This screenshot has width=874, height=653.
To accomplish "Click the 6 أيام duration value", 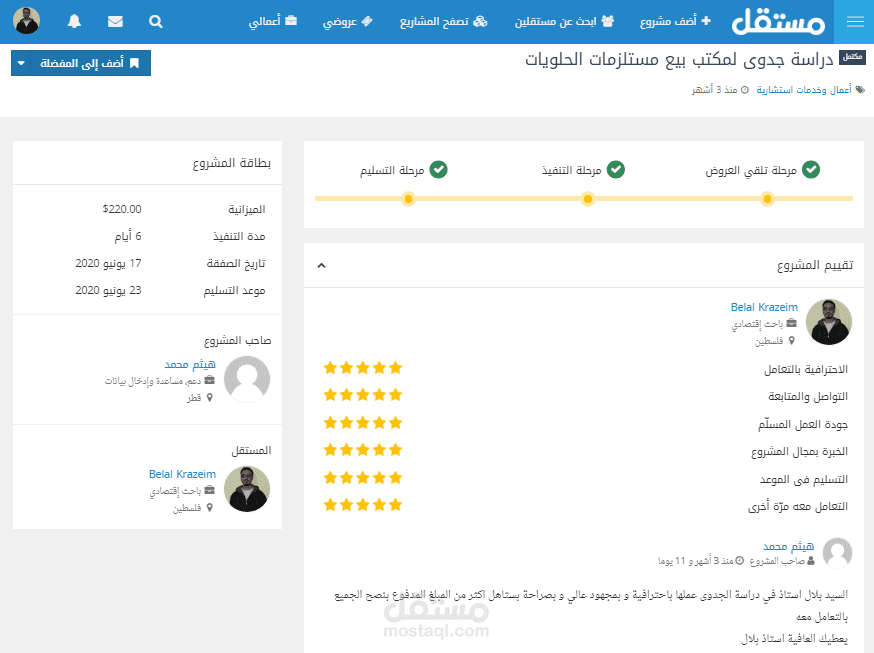I will [128, 236].
